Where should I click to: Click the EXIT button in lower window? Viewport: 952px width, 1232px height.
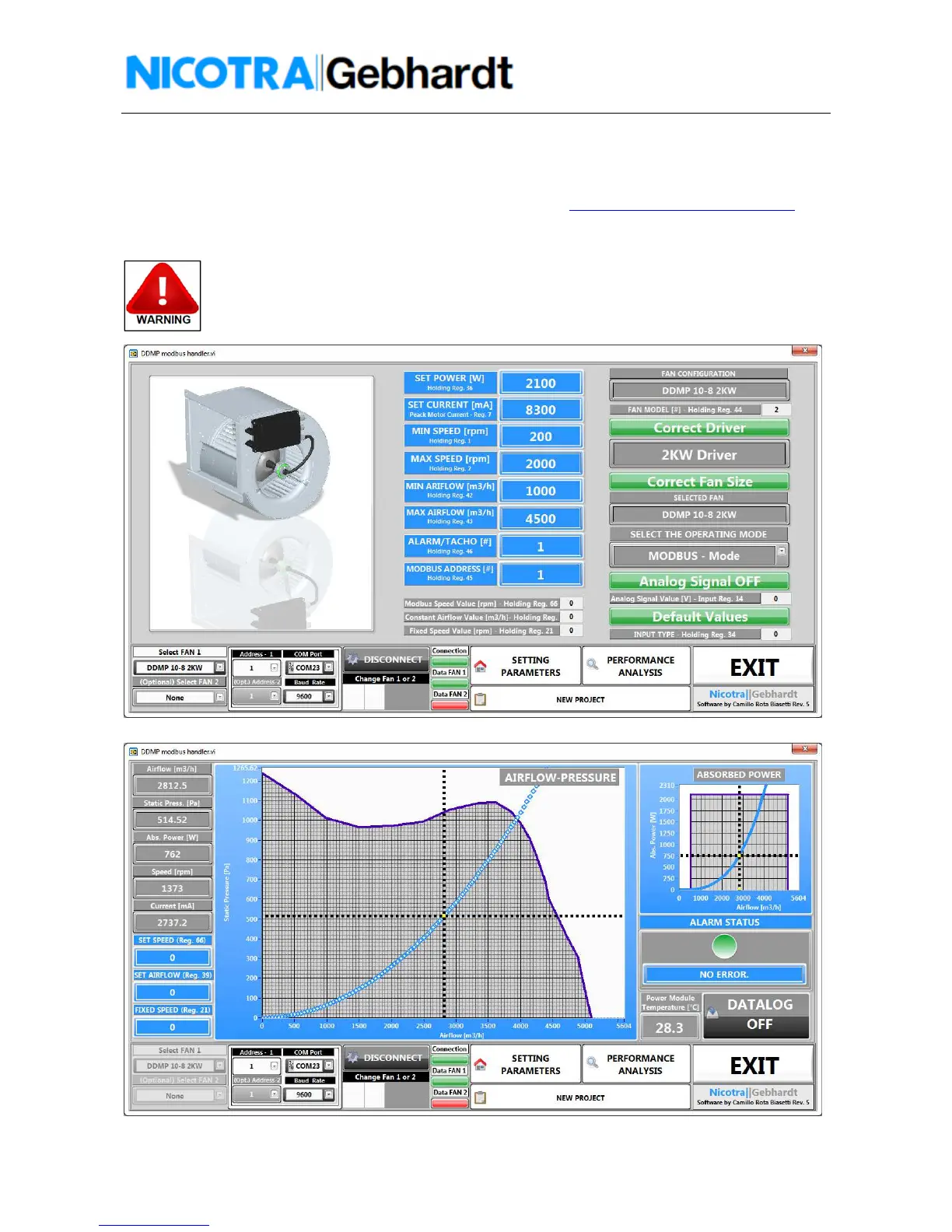tap(753, 1065)
